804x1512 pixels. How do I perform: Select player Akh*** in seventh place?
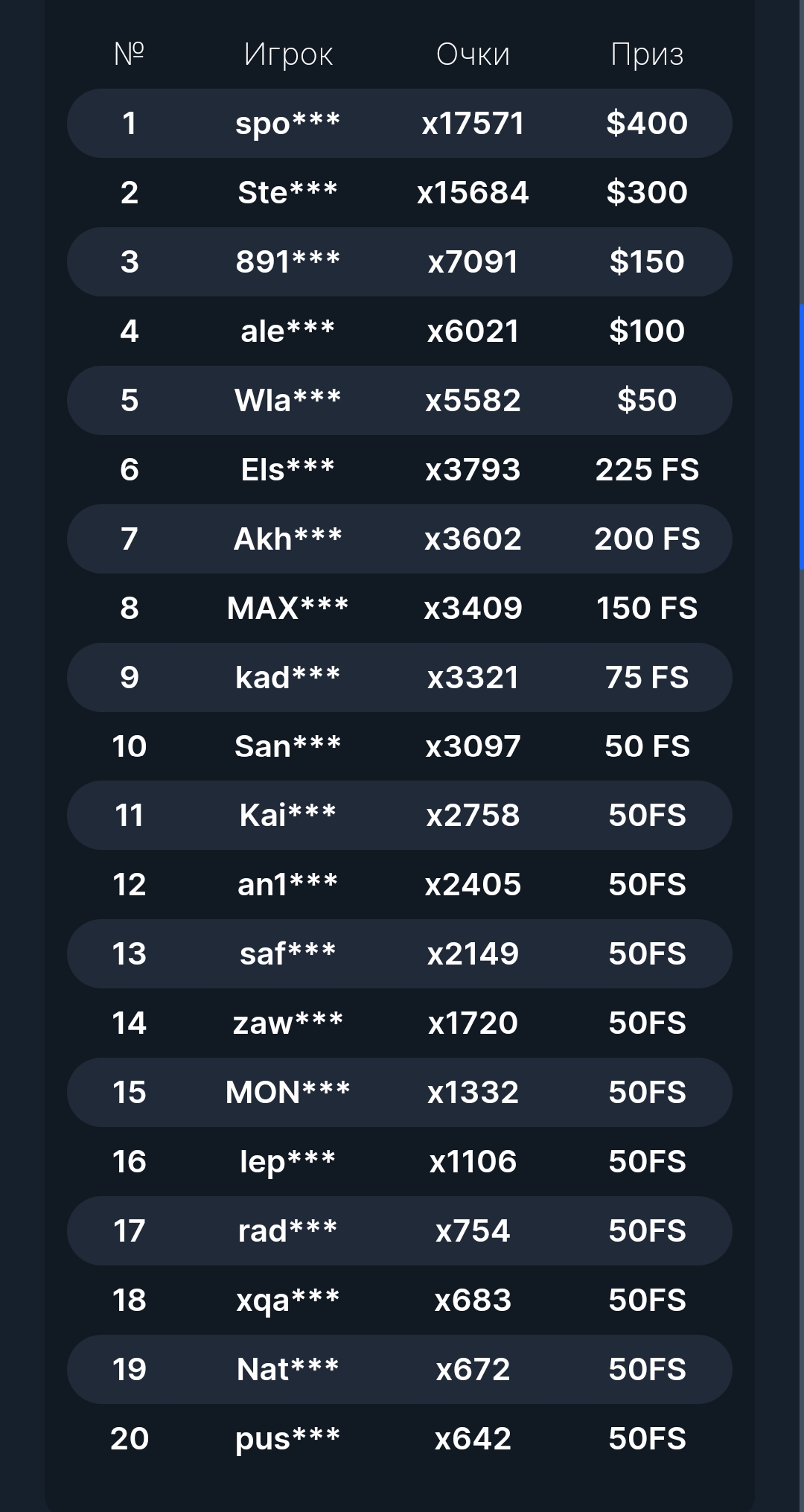coord(288,539)
